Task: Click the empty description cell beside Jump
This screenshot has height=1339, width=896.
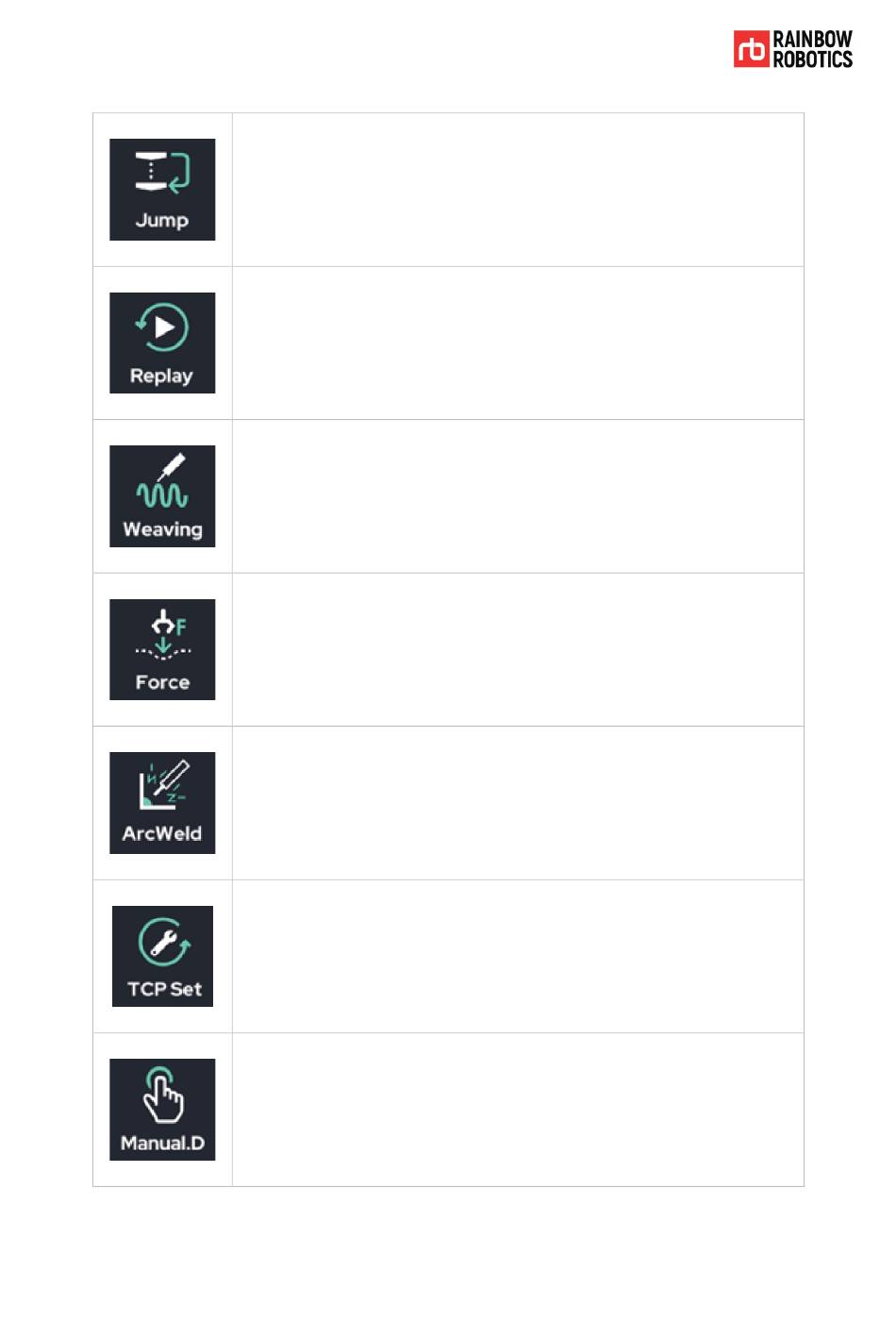Action: coord(518,190)
